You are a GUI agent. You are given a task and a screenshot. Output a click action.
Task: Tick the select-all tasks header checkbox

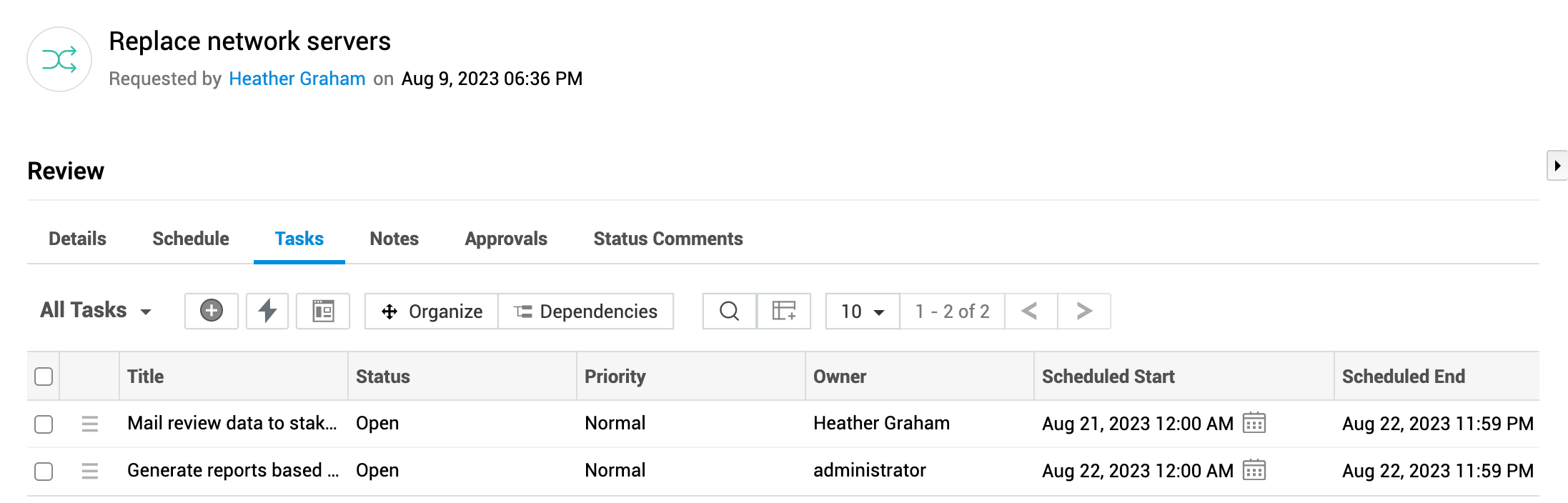coord(44,377)
